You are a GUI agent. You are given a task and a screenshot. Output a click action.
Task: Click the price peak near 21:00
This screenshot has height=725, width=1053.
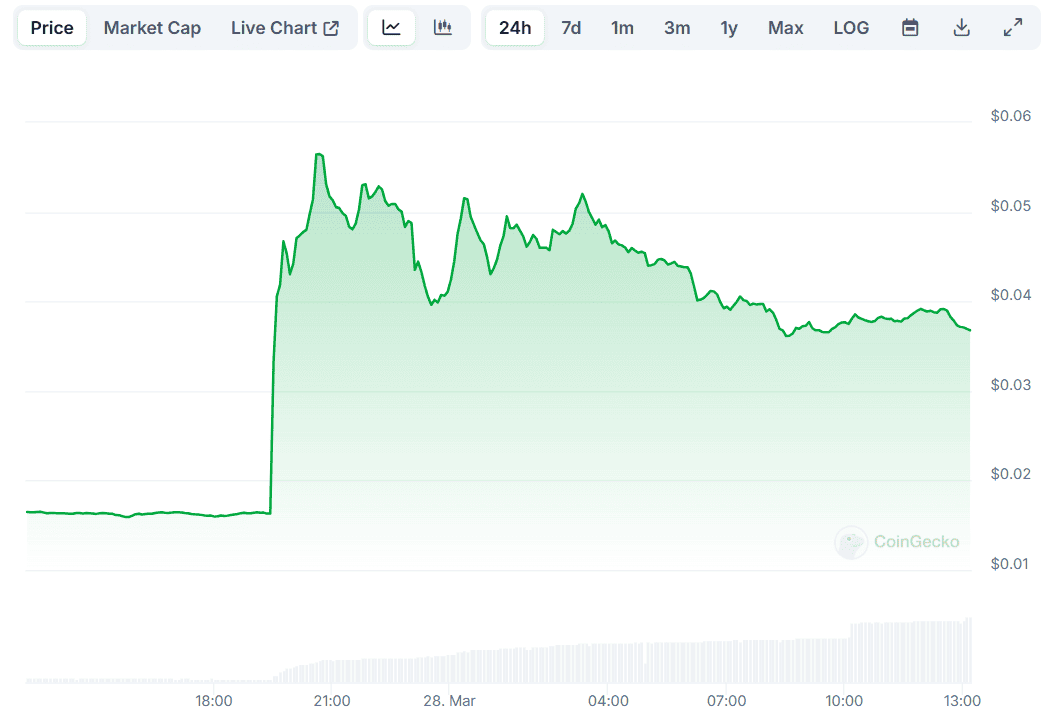pos(318,155)
